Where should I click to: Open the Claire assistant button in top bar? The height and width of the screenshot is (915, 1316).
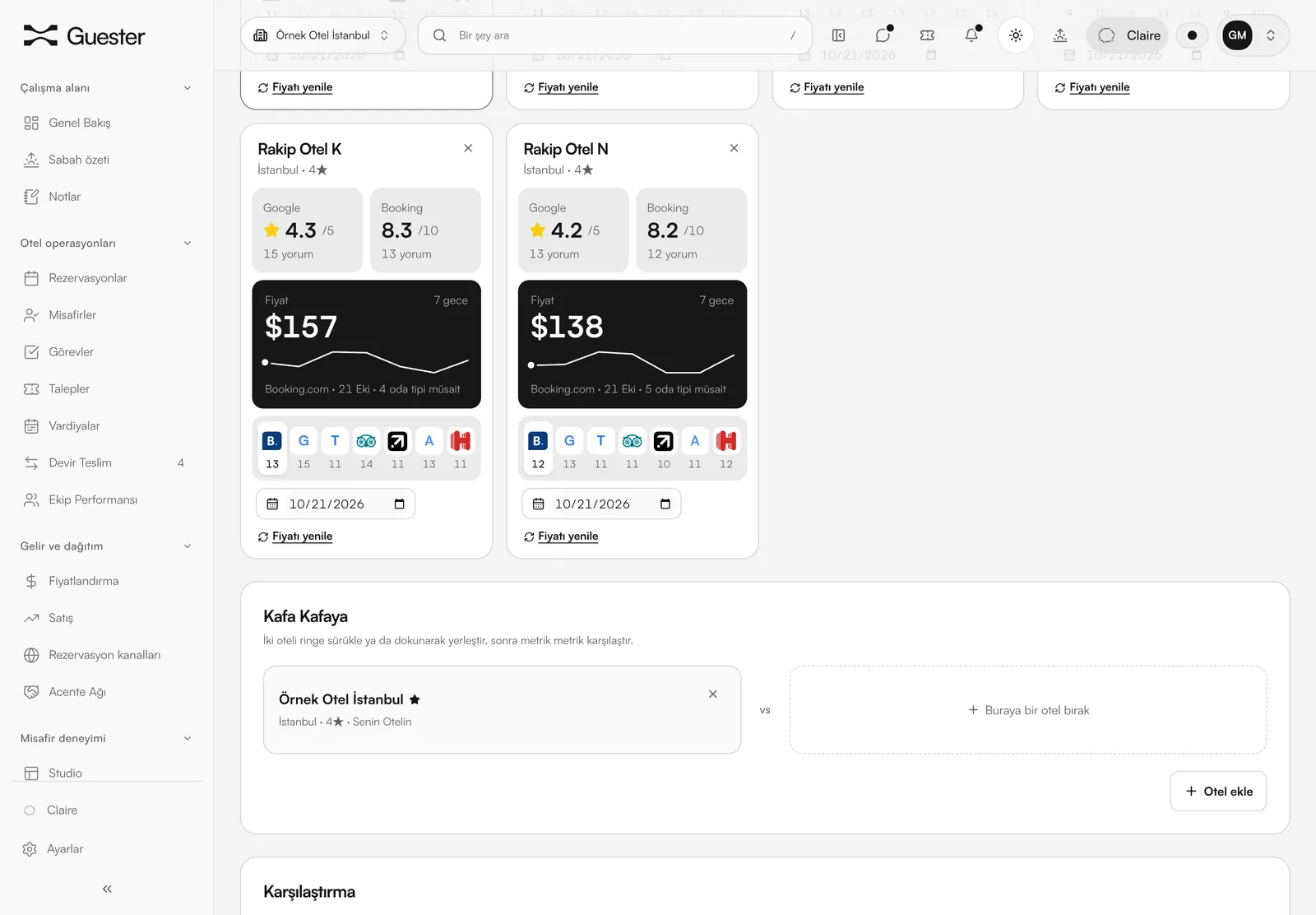coord(1128,35)
